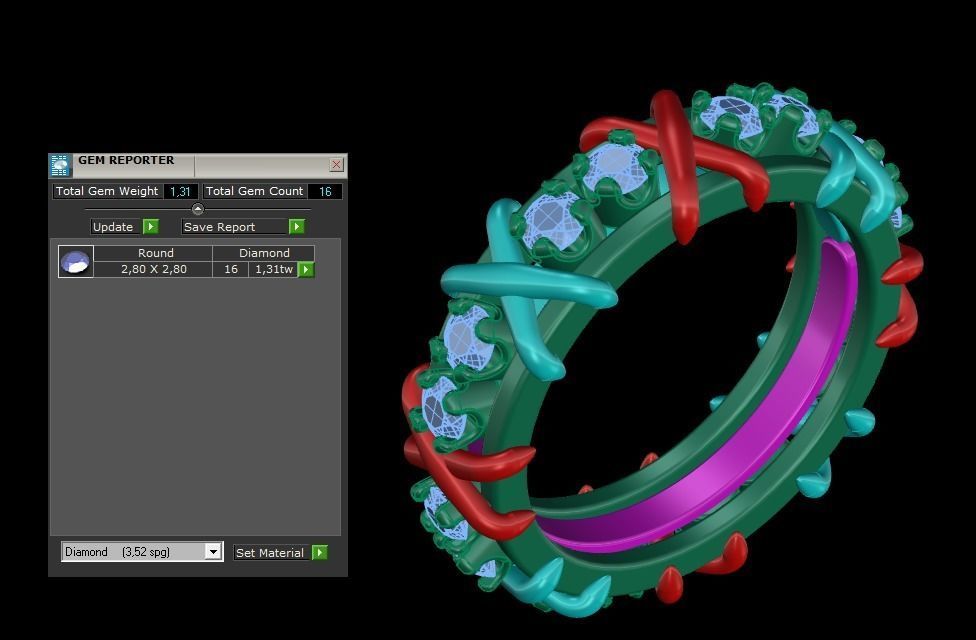Click the Total Gem Weight value 1,31
Screen dimensions: 976x640
[181, 191]
